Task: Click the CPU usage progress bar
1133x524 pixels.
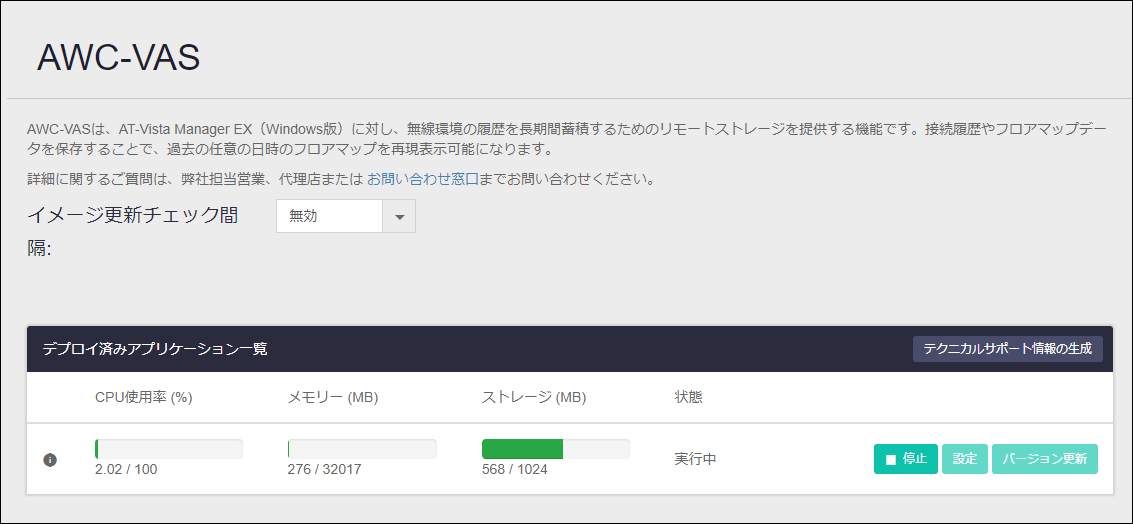Action: pos(168,449)
